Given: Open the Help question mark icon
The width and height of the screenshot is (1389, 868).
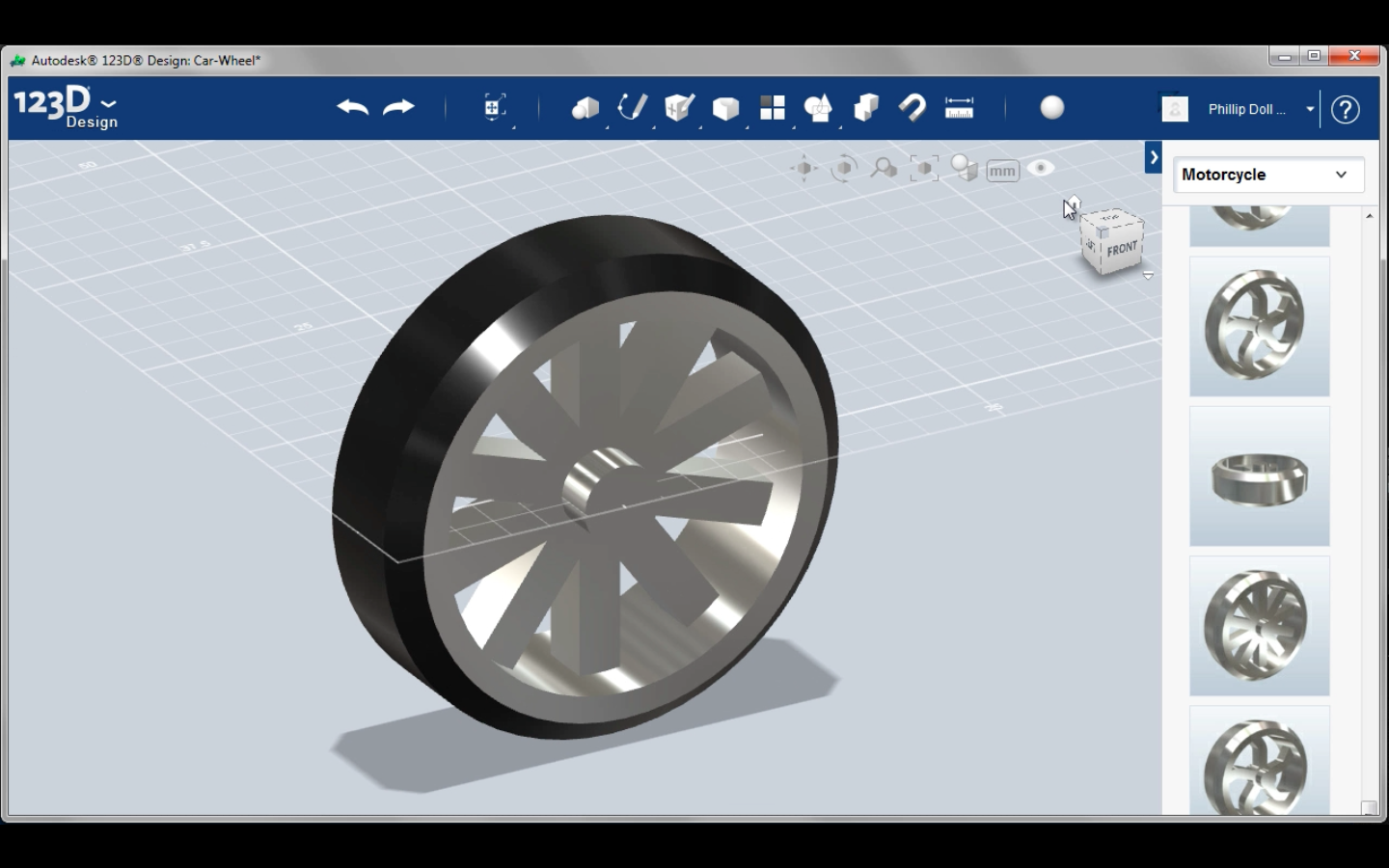Looking at the screenshot, I should pos(1346,109).
